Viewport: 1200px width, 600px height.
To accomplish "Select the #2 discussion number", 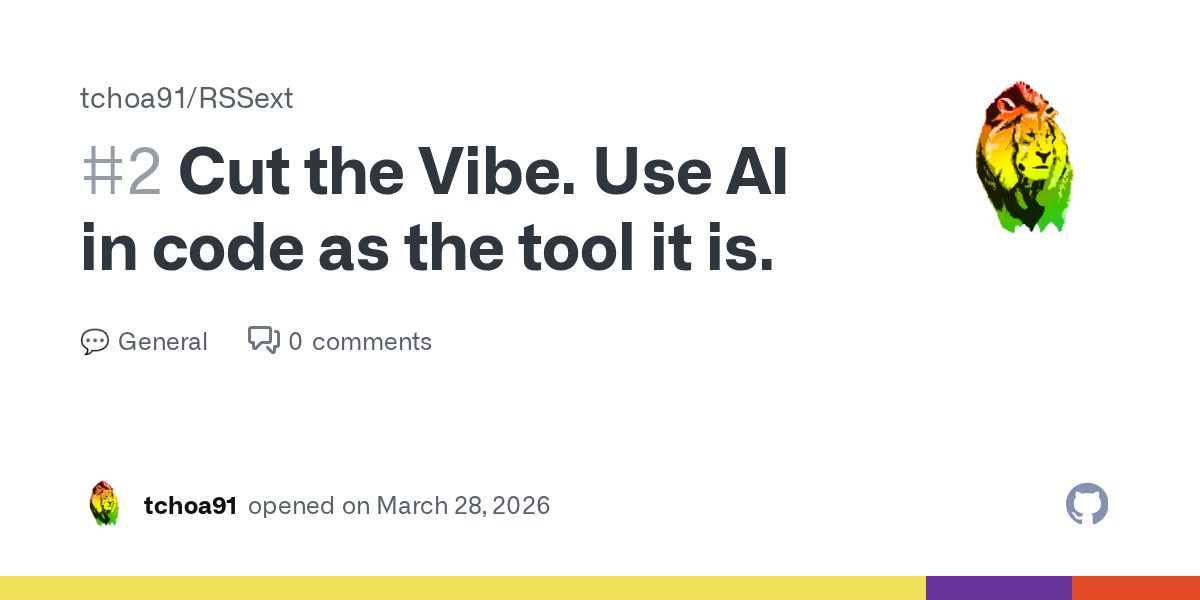I will [121, 174].
